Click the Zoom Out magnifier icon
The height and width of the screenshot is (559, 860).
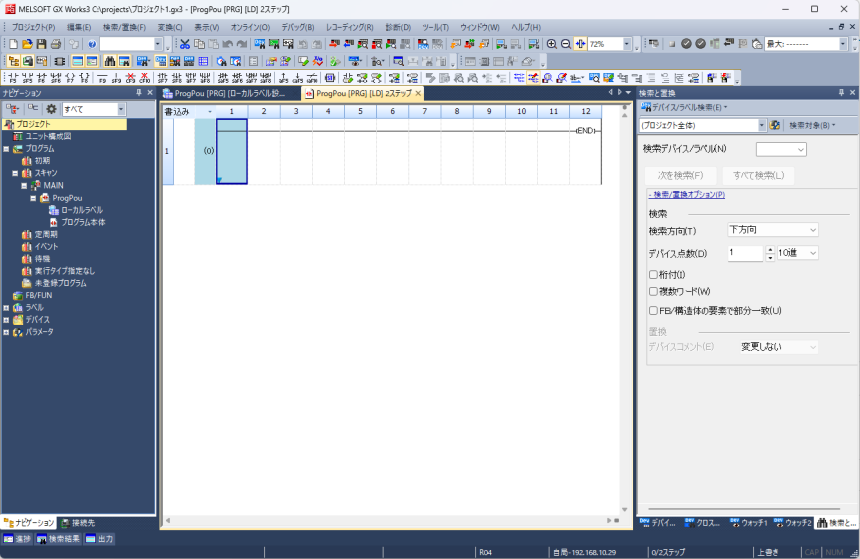(x=566, y=45)
